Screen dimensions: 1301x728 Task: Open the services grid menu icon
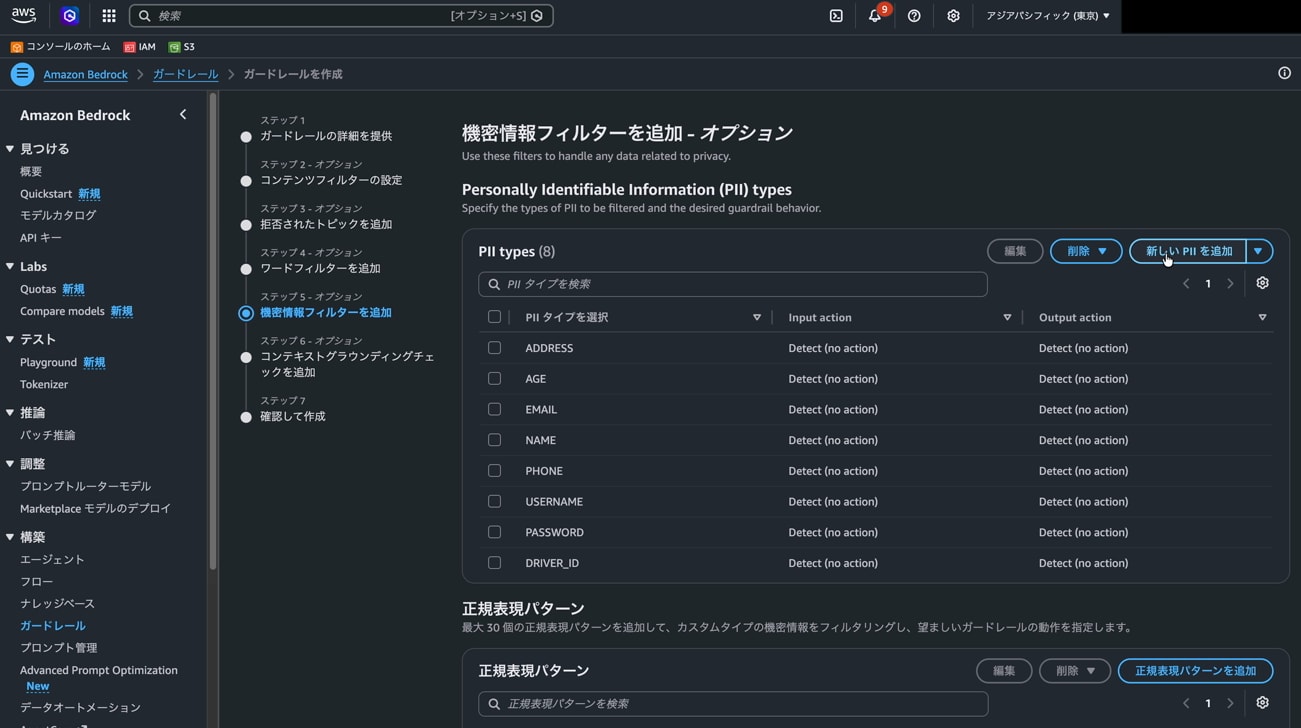pyautogui.click(x=109, y=16)
